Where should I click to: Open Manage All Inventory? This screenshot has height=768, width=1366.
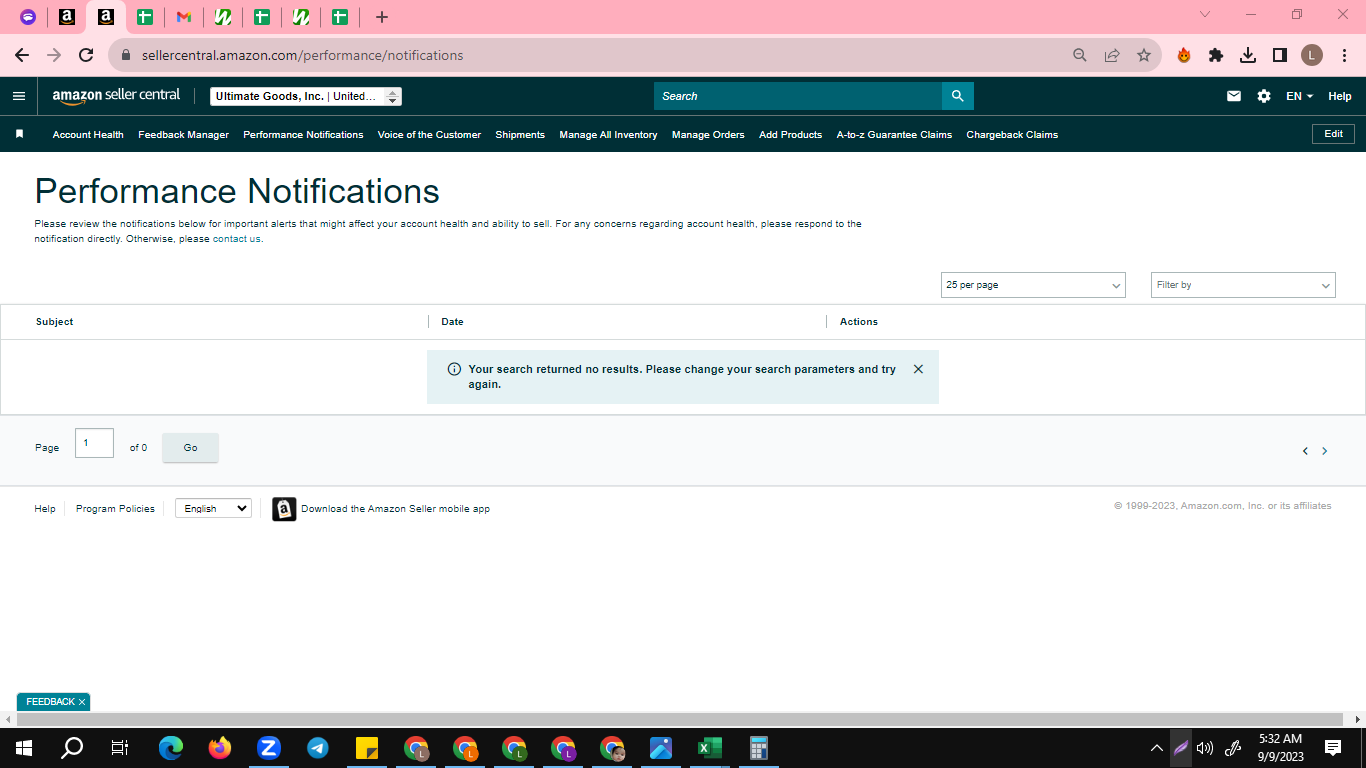[x=608, y=134]
